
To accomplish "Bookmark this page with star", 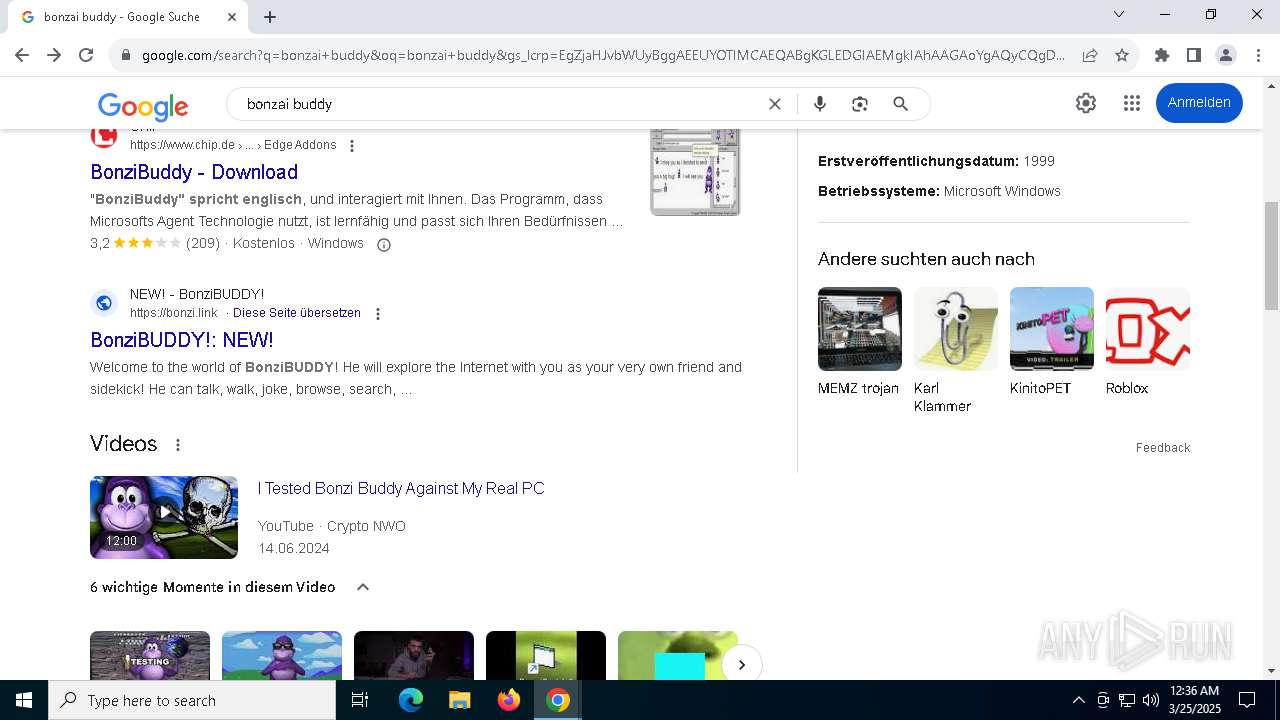I will tap(1122, 55).
